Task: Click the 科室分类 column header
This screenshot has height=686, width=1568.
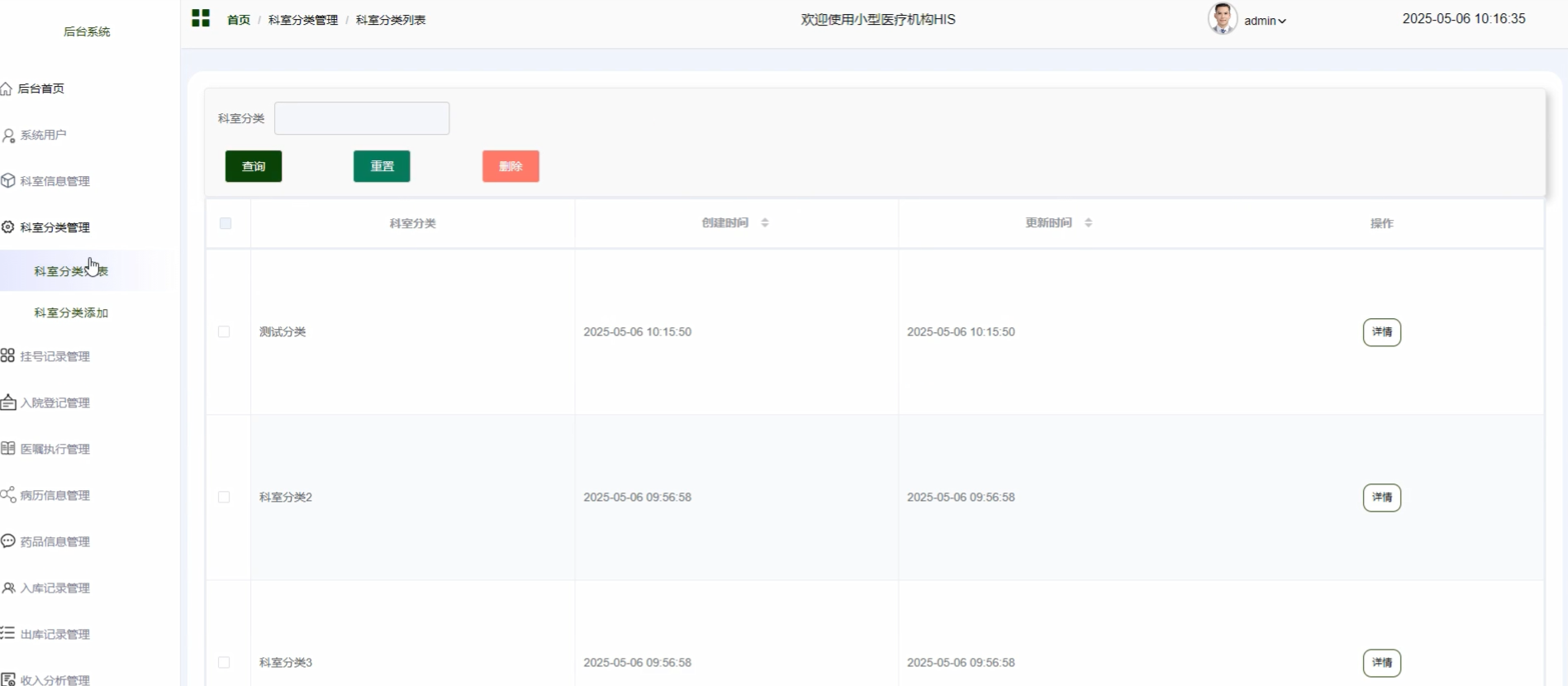Action: (412, 223)
